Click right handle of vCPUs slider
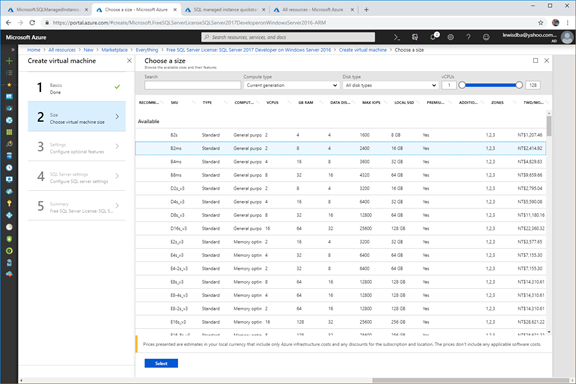The image size is (576, 384). pyautogui.click(x=519, y=85)
